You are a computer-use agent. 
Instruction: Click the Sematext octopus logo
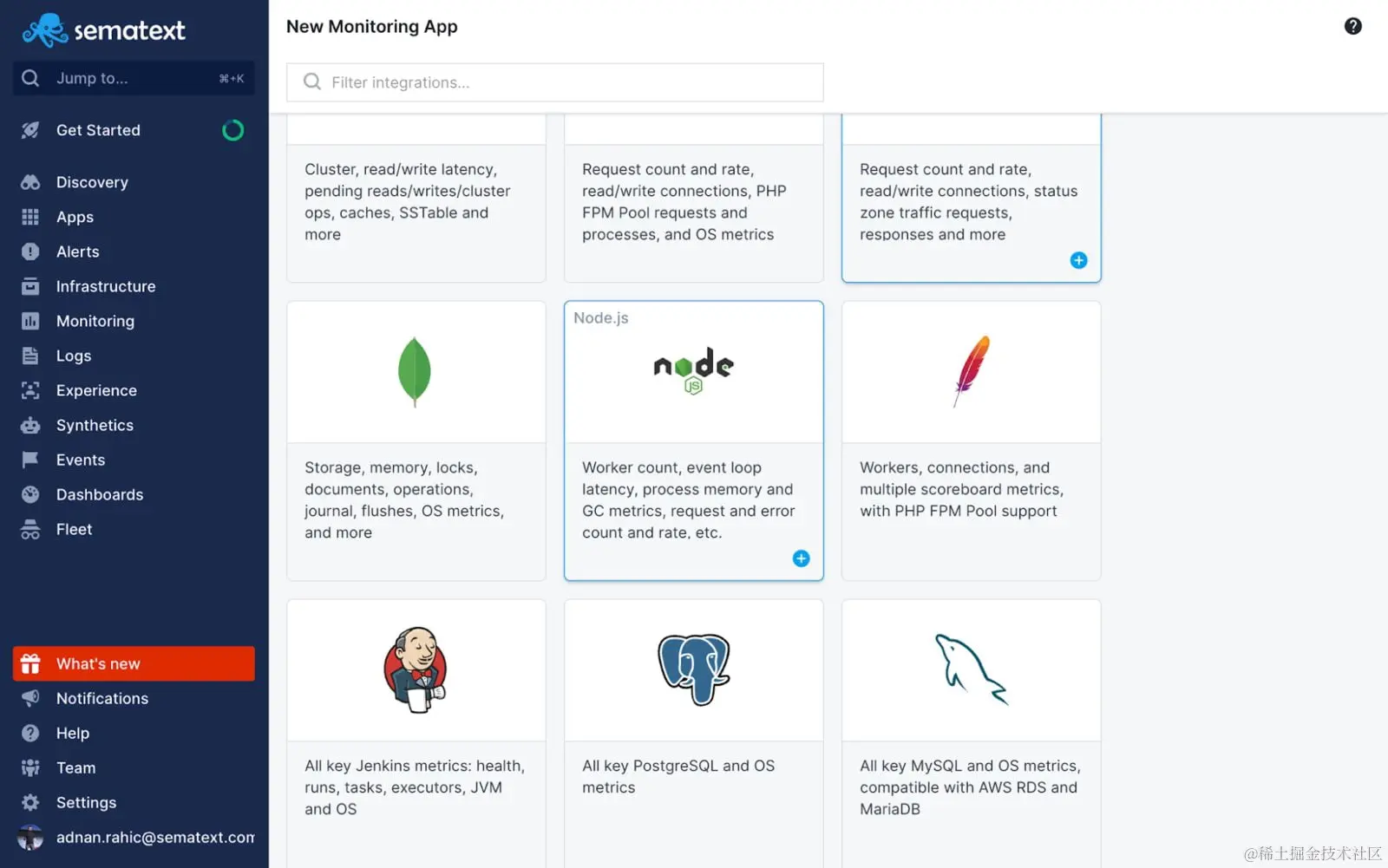point(45,30)
